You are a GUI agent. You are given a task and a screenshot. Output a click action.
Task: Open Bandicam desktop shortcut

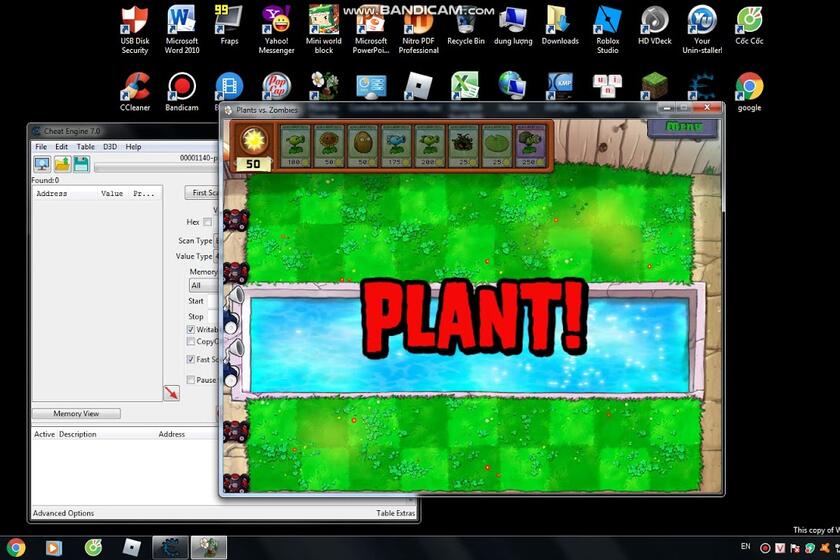(x=182, y=92)
